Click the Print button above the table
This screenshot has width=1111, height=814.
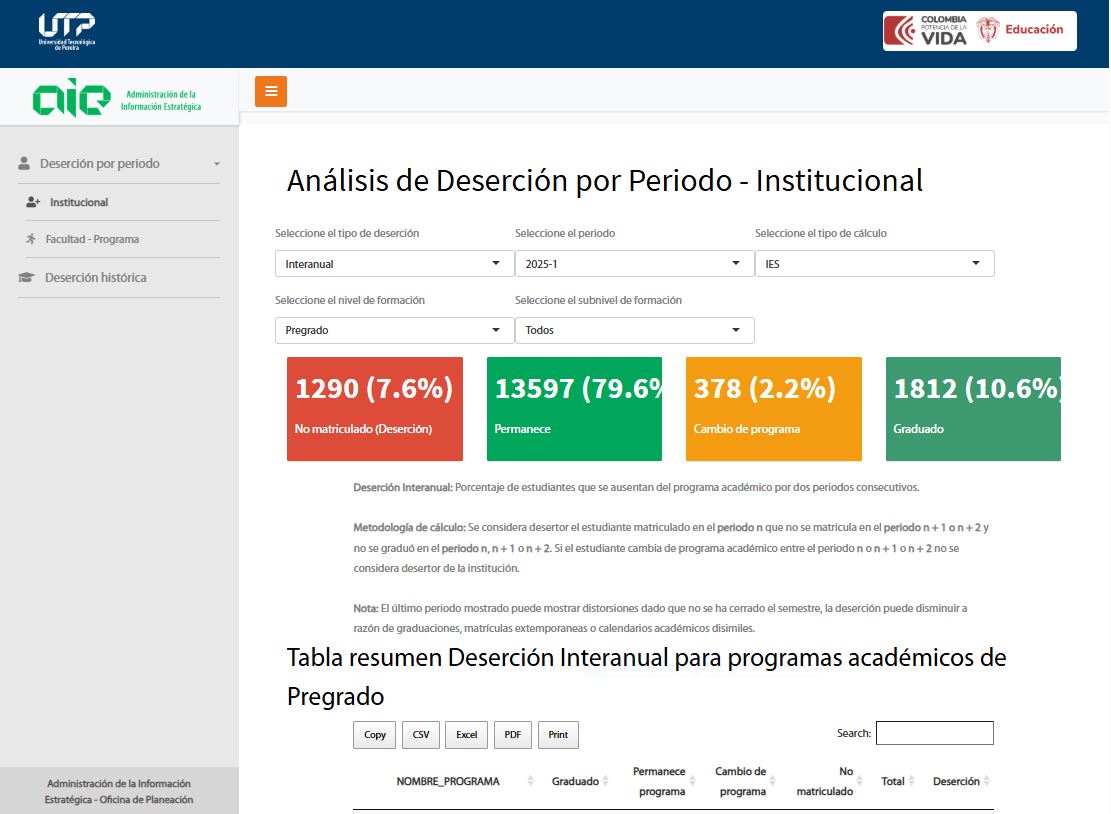[558, 734]
